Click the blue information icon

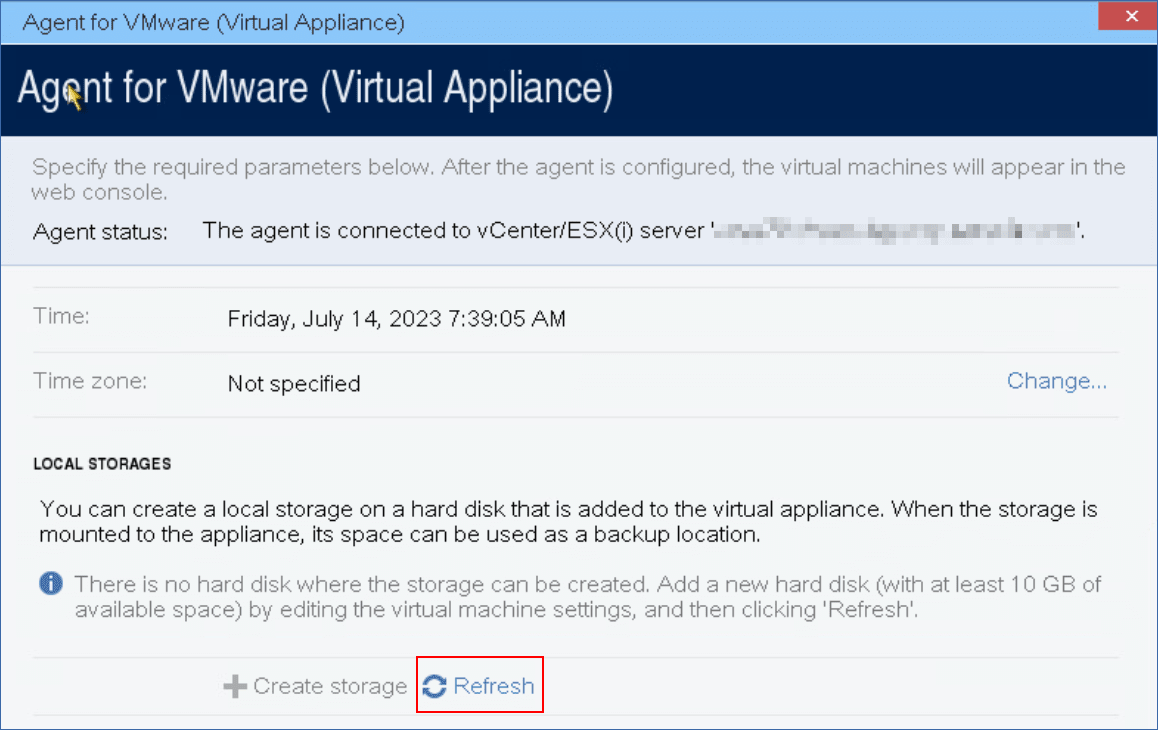51,583
